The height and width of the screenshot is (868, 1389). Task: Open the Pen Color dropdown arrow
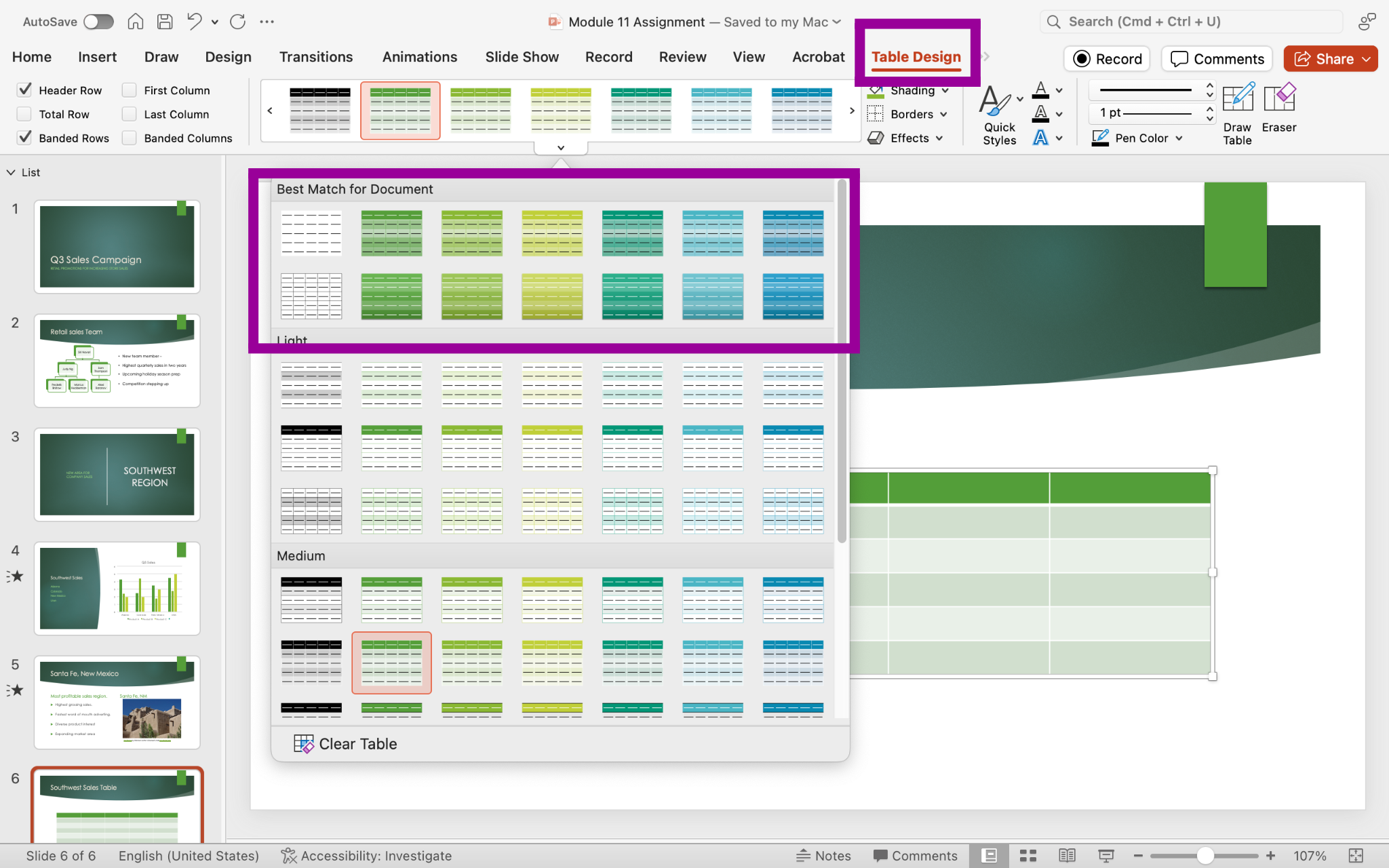[1179, 138]
